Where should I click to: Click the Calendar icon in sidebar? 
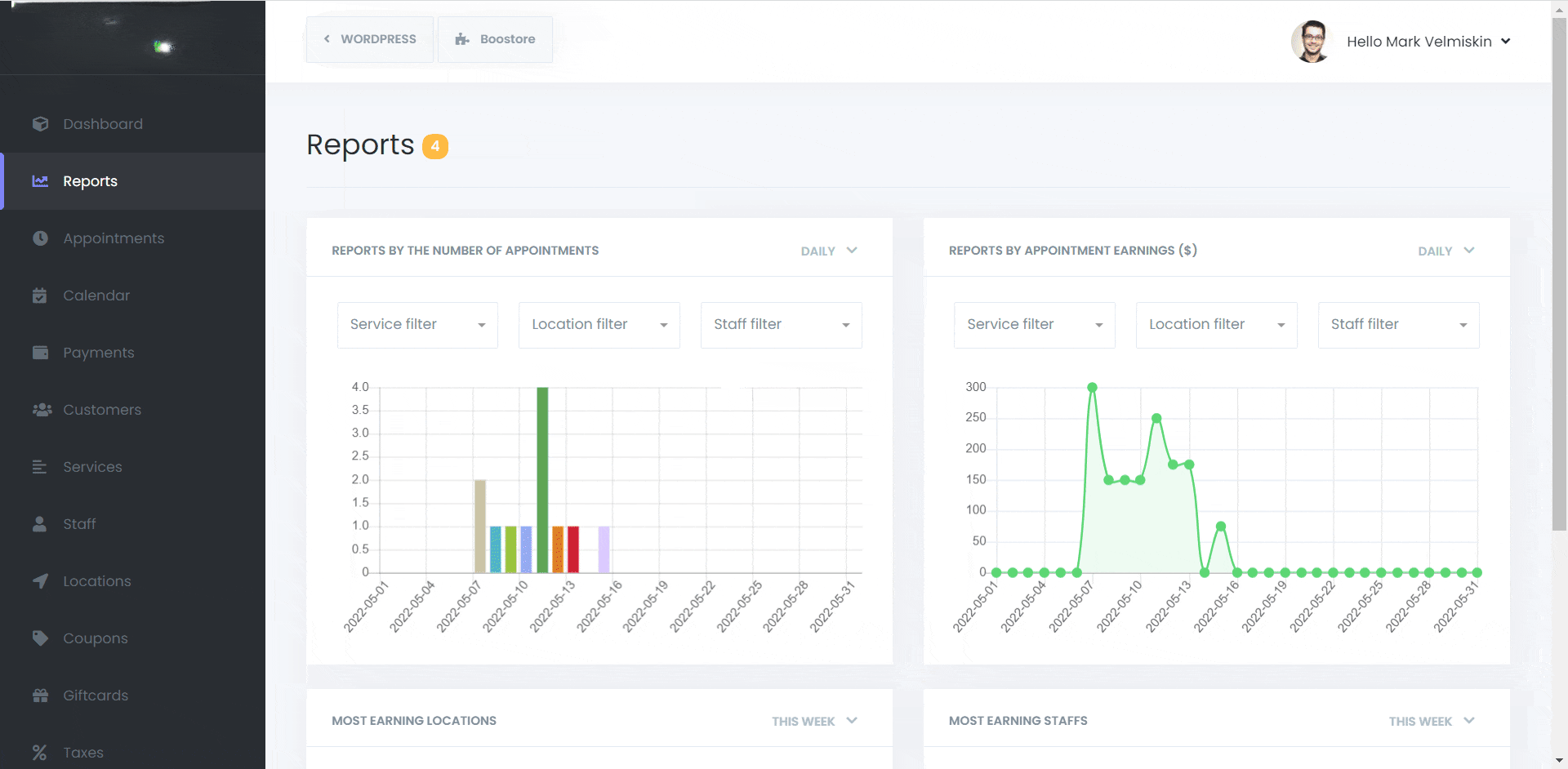point(40,296)
